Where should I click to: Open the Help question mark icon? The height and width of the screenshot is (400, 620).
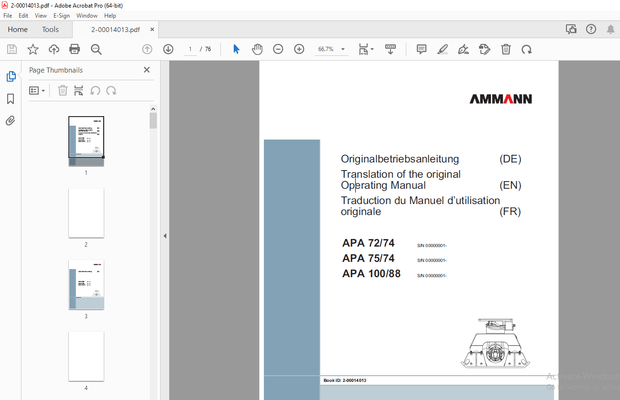coord(591,29)
